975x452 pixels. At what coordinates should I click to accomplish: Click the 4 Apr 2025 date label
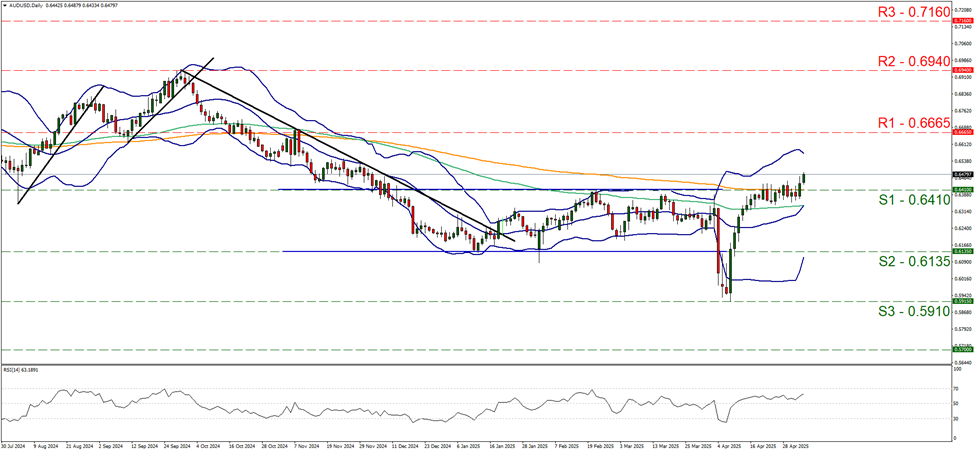coord(728,445)
